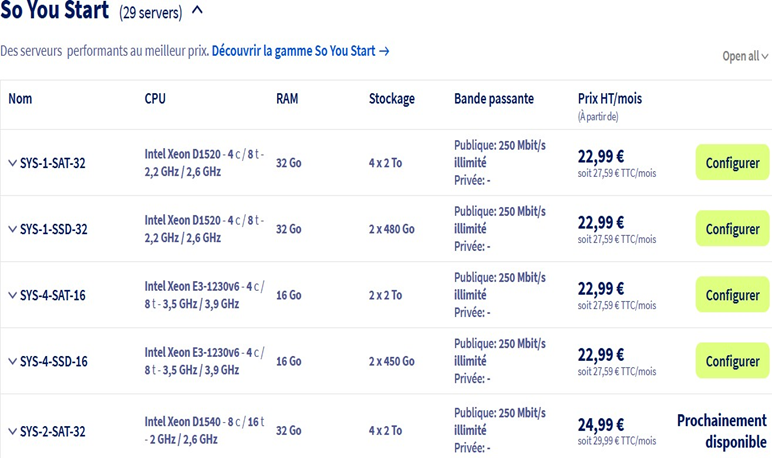Image resolution: width=772 pixels, height=458 pixels.
Task: Click Configurer for SYS-1-SAT-32
Action: point(732,163)
